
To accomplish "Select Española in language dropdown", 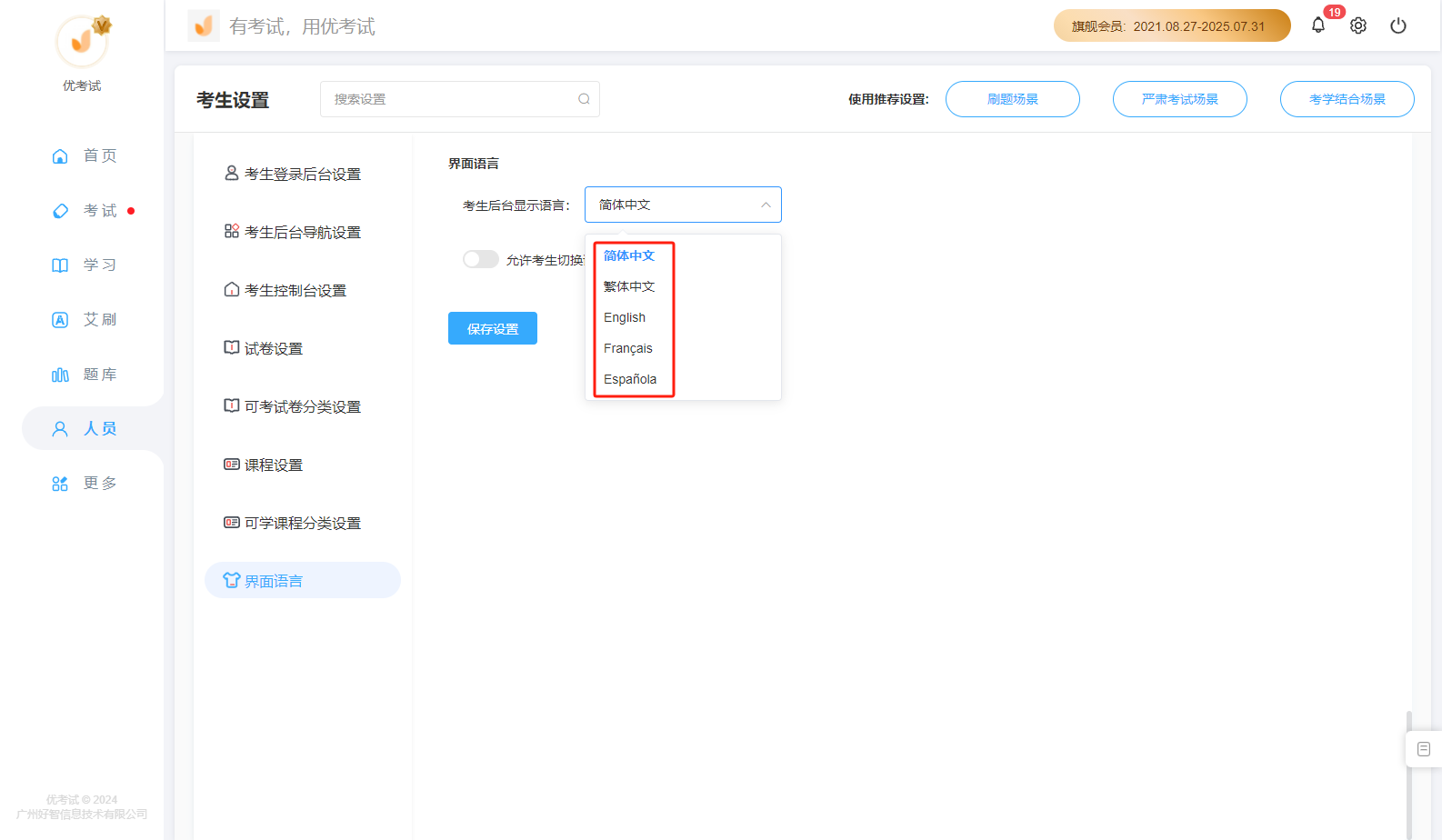I will (x=630, y=379).
